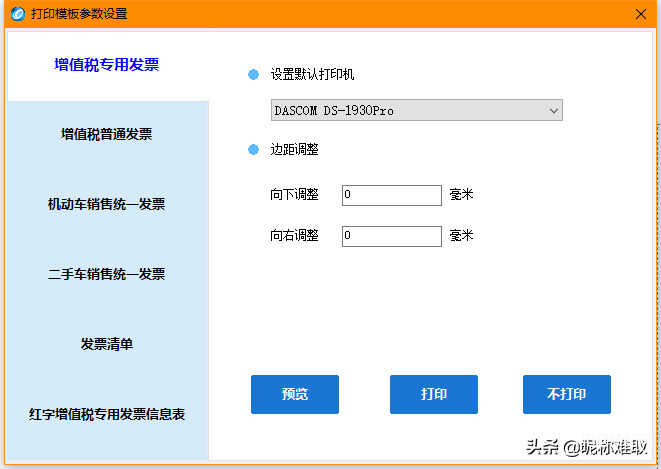Screen dimensions: 661x469
Task: Switch to 增值税普通发票 tab
Action: (107, 134)
